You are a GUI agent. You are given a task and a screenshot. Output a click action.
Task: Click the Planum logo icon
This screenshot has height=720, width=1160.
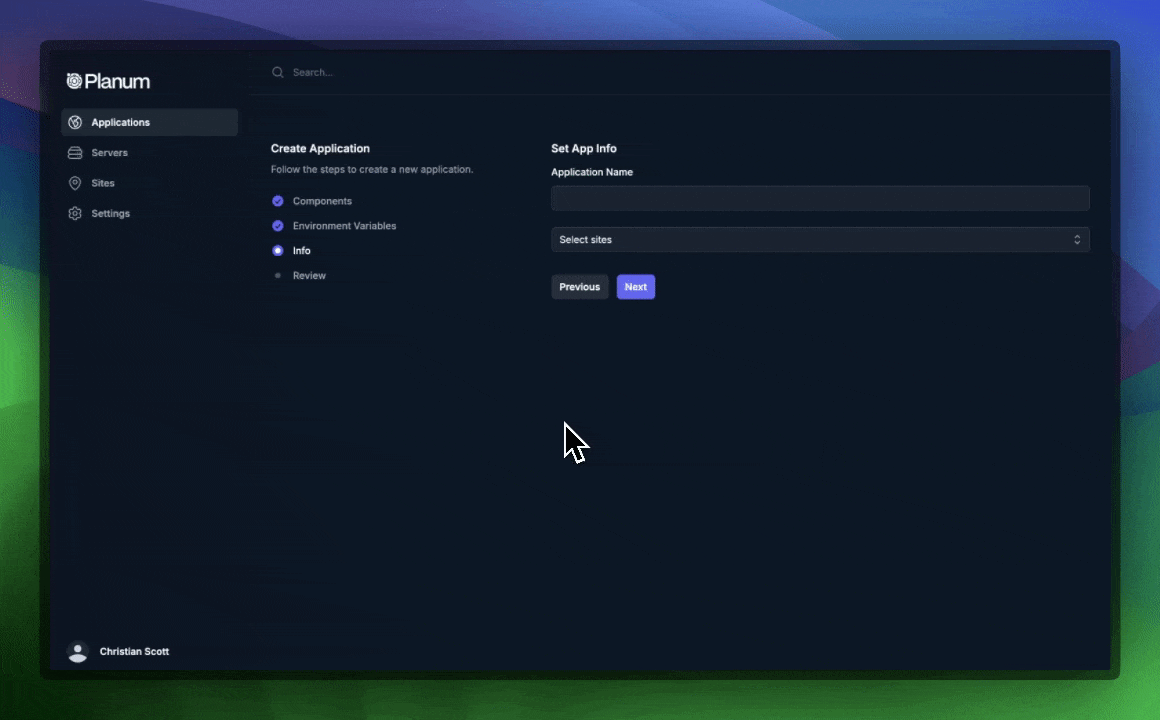[x=73, y=80]
